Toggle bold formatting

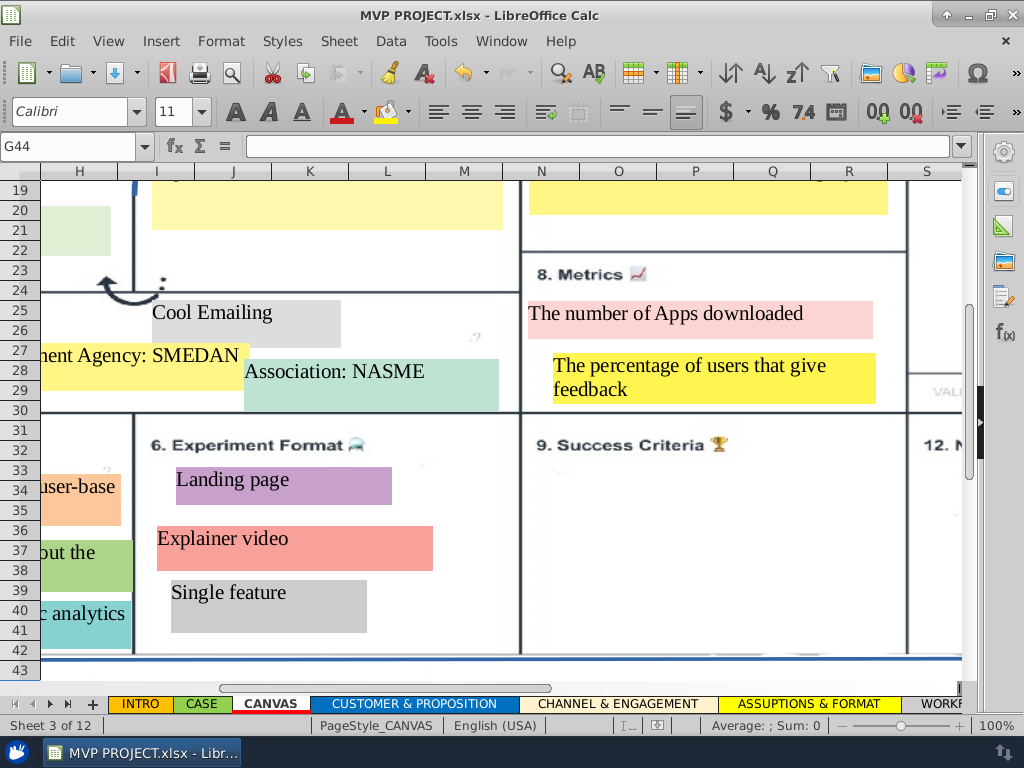coord(235,112)
